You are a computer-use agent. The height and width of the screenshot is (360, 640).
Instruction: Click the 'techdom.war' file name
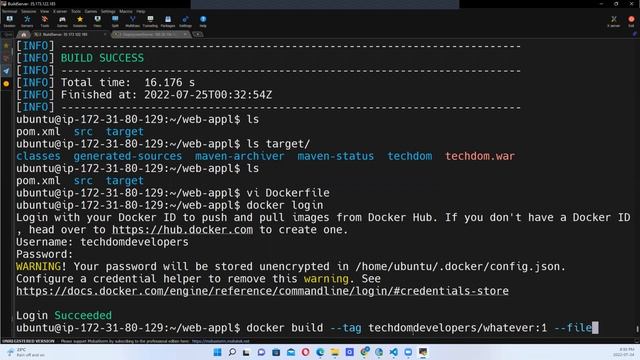click(x=480, y=156)
